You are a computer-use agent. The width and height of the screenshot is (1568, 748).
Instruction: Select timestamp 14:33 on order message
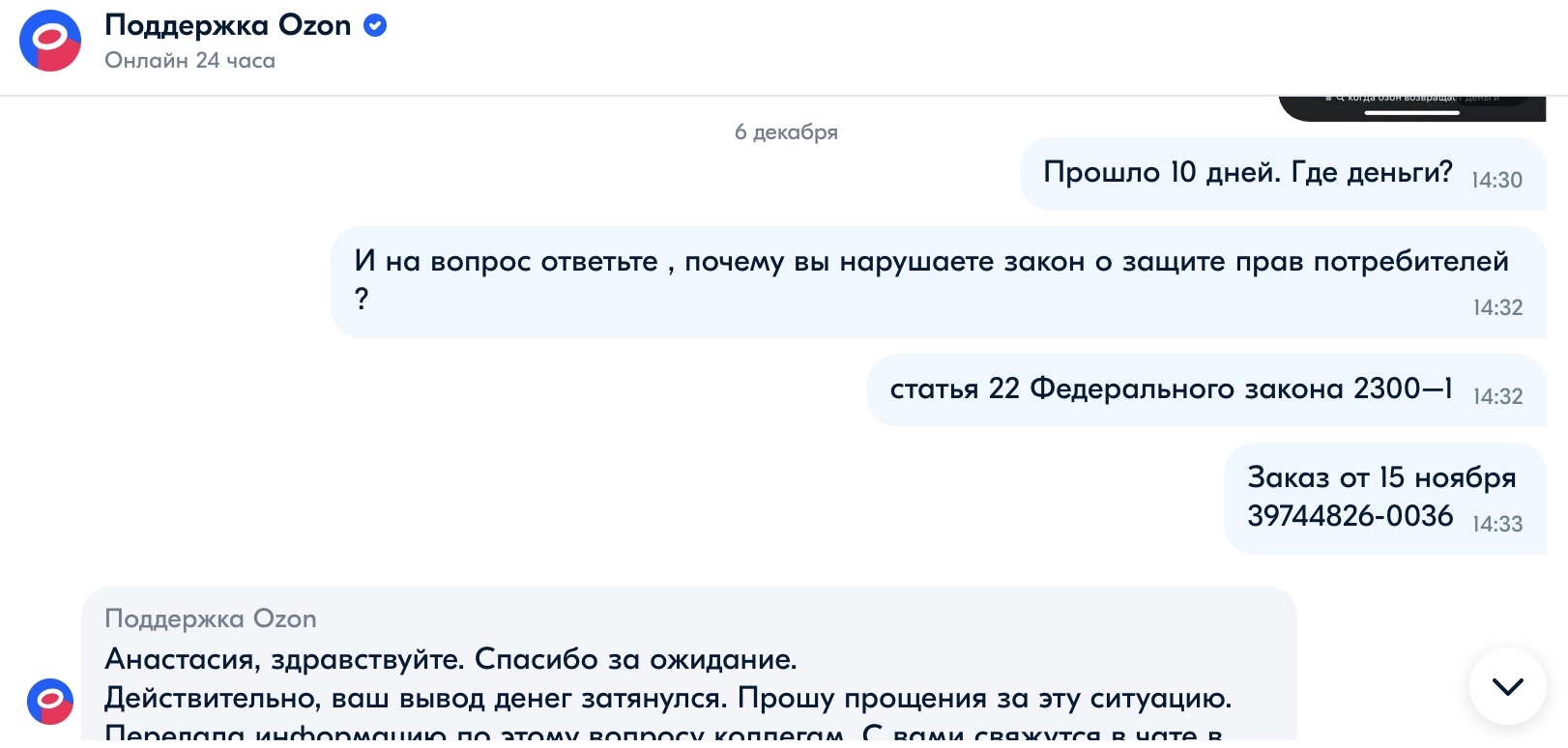tap(1497, 524)
